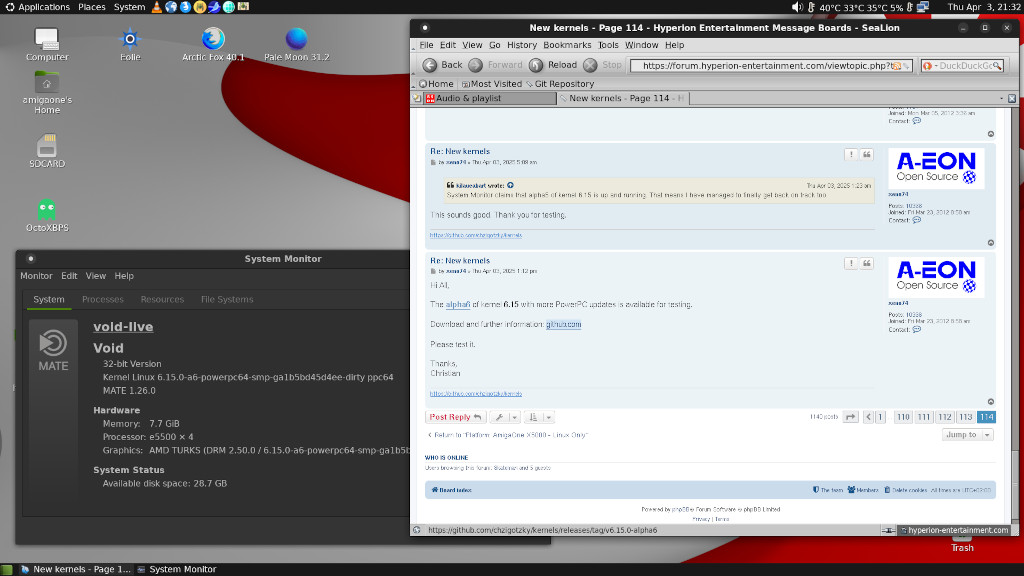Click the Reload icon in SeaLion toolbar
This screenshot has width=1024, height=576.
pyautogui.click(x=536, y=65)
